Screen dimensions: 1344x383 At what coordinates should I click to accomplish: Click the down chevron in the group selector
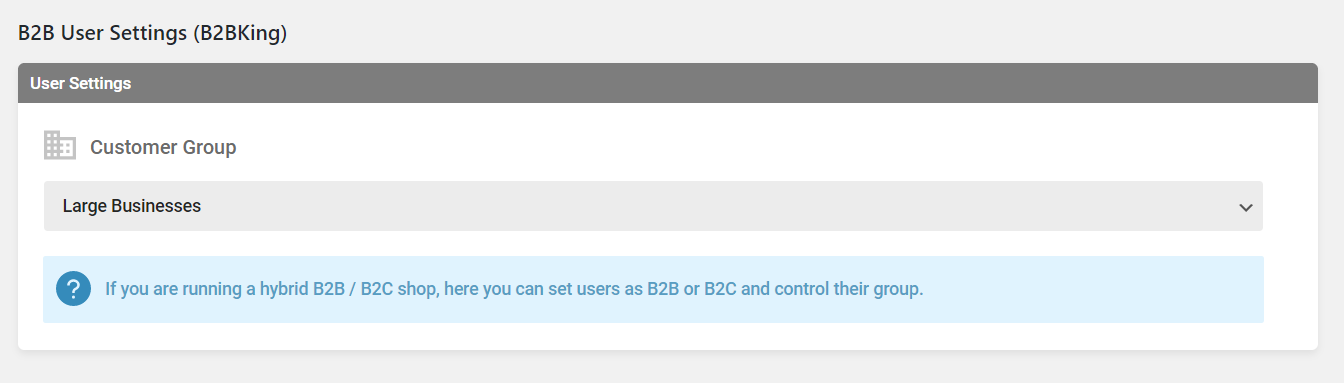pos(1245,207)
